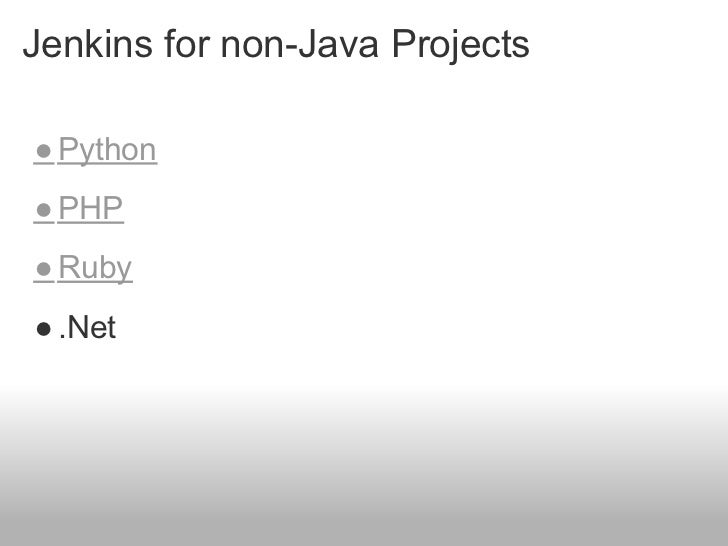
Task: Click the letter P in Python
Action: click(x=67, y=151)
